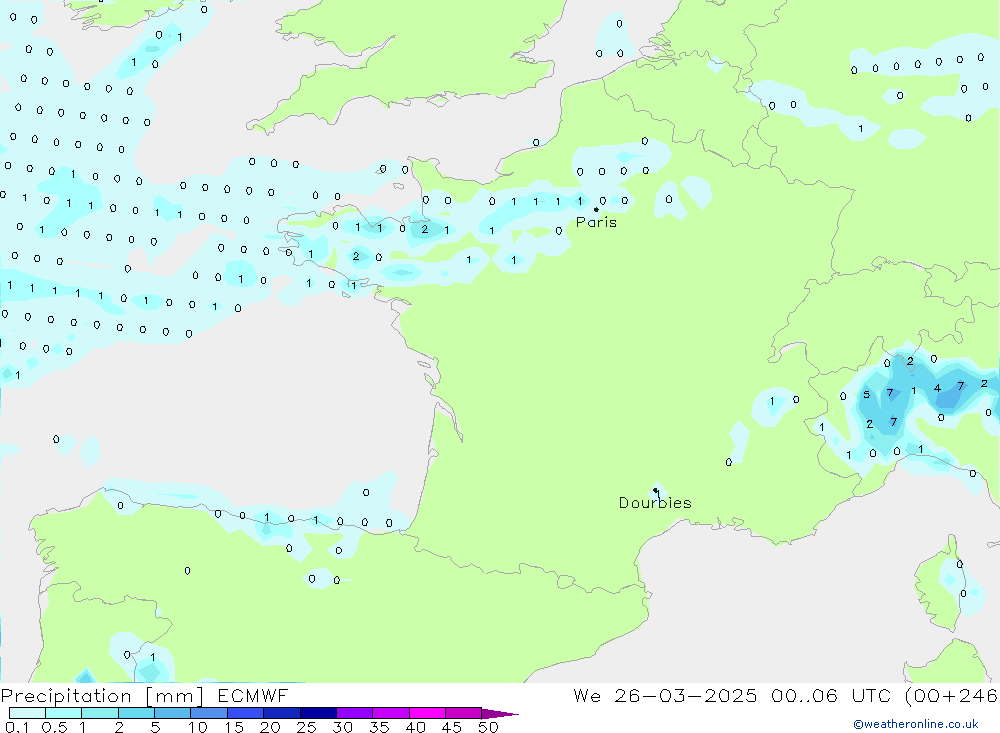Click the Paris location dot marker

(x=596, y=209)
